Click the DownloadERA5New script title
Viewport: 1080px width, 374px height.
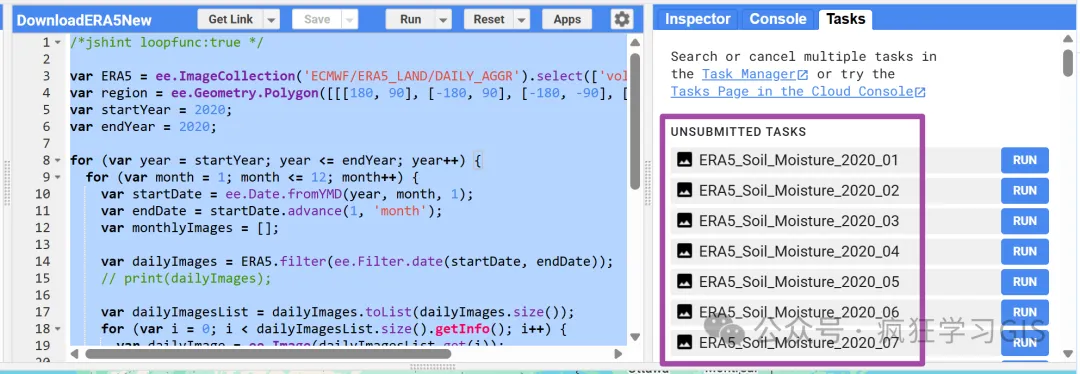83,20
